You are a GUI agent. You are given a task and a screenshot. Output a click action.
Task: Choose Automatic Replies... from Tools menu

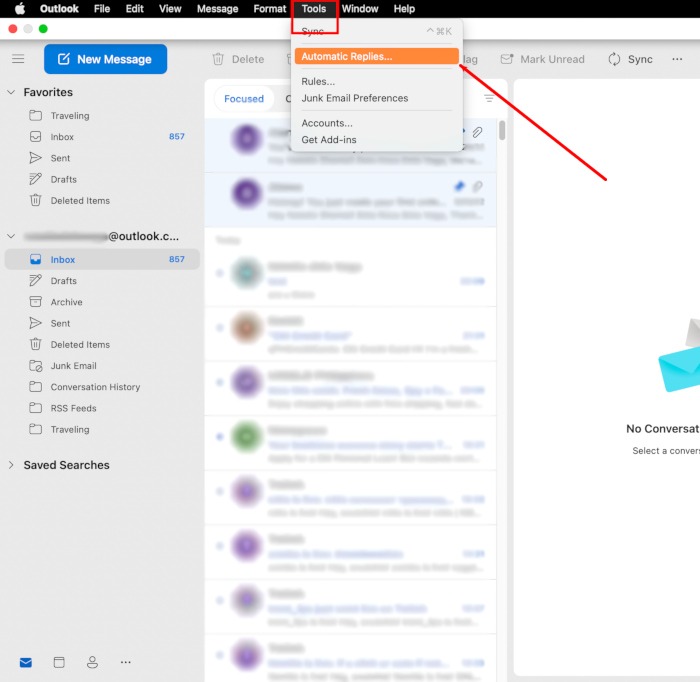(376, 56)
